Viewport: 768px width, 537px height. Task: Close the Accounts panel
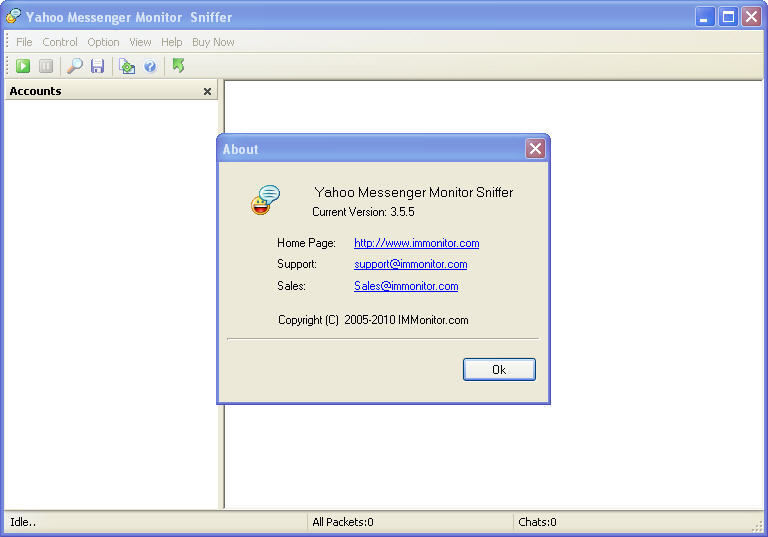(207, 91)
